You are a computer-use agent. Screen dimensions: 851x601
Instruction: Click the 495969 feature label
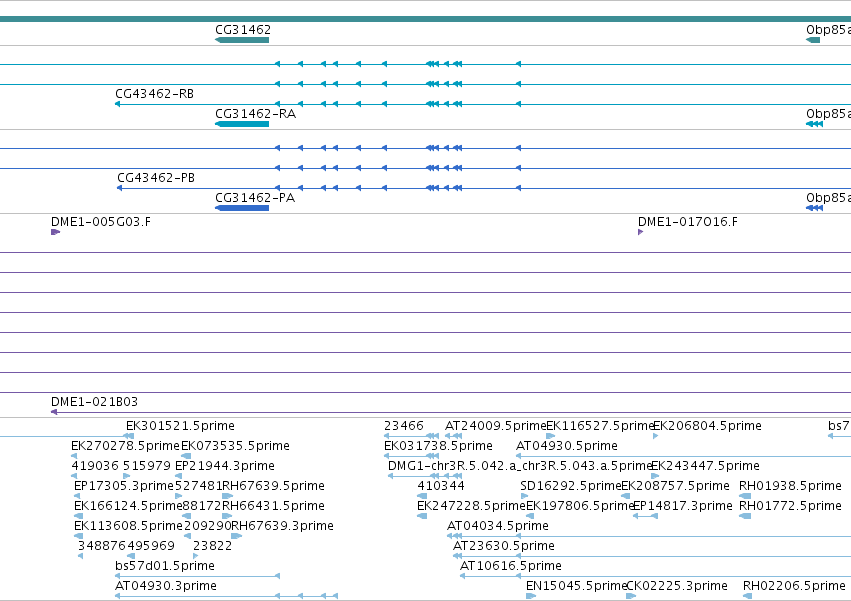(x=151, y=546)
